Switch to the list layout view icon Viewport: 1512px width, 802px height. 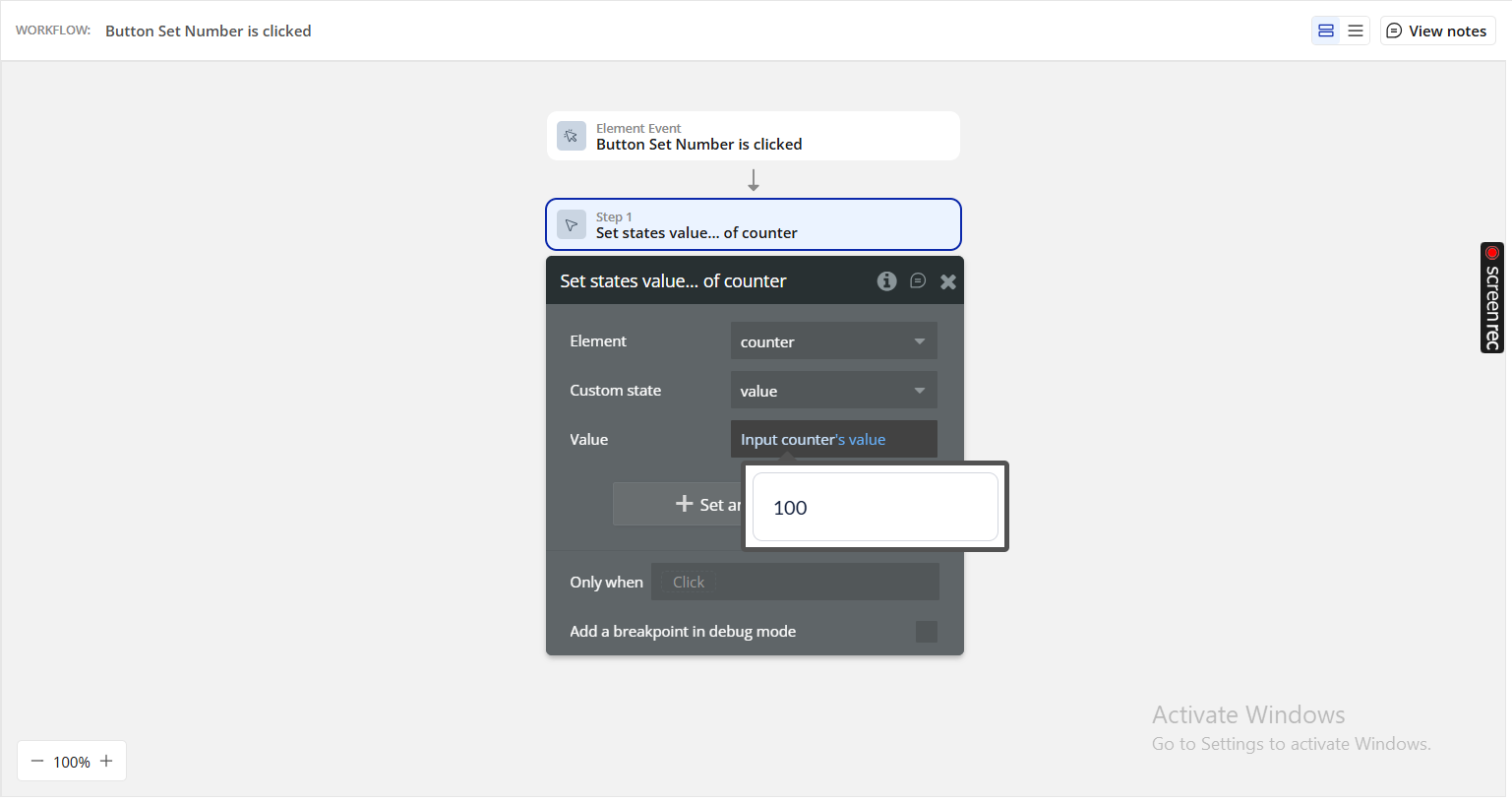coord(1356,31)
